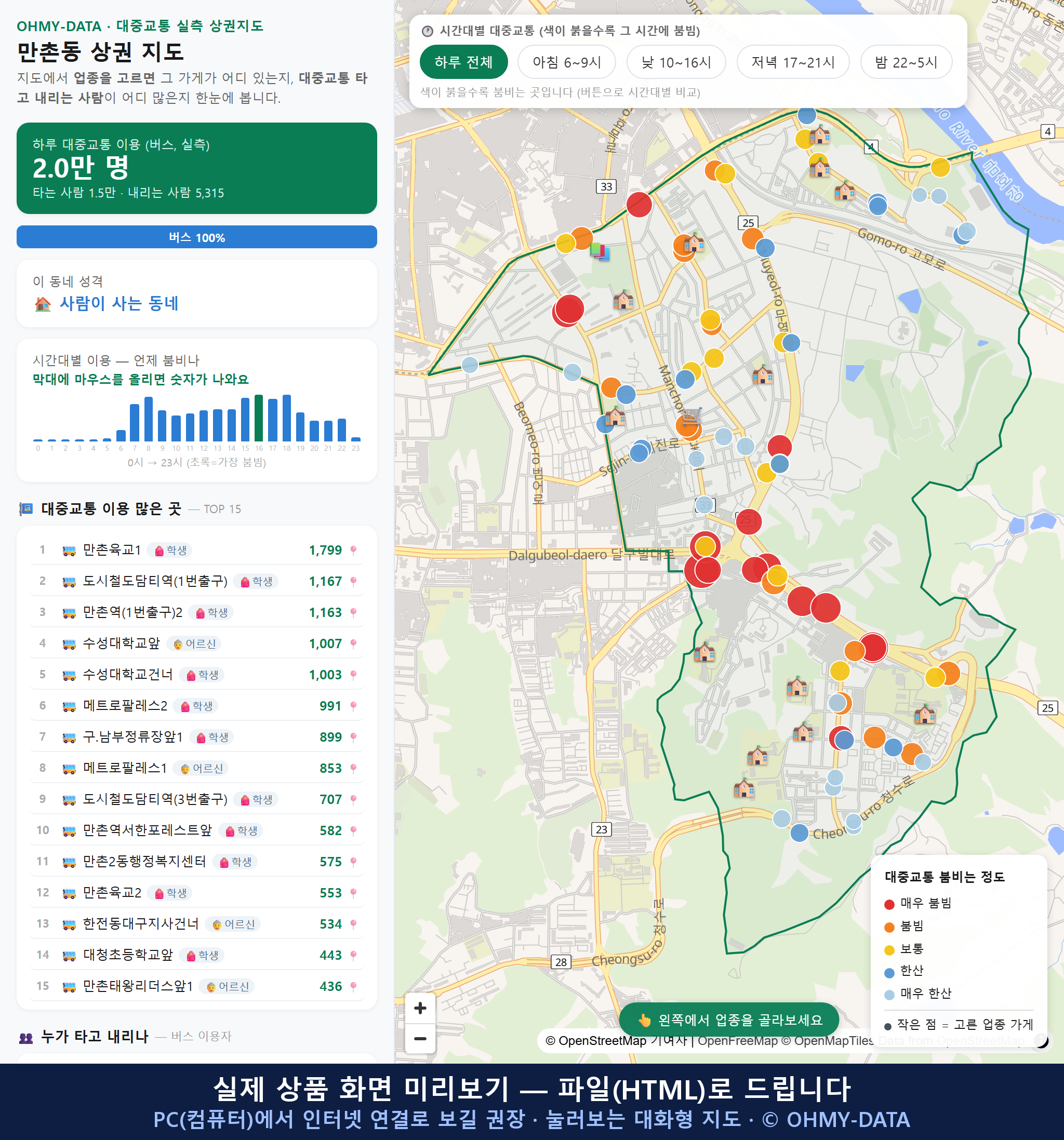Select the 만촌2동행정복지센터 list row name

[144, 861]
